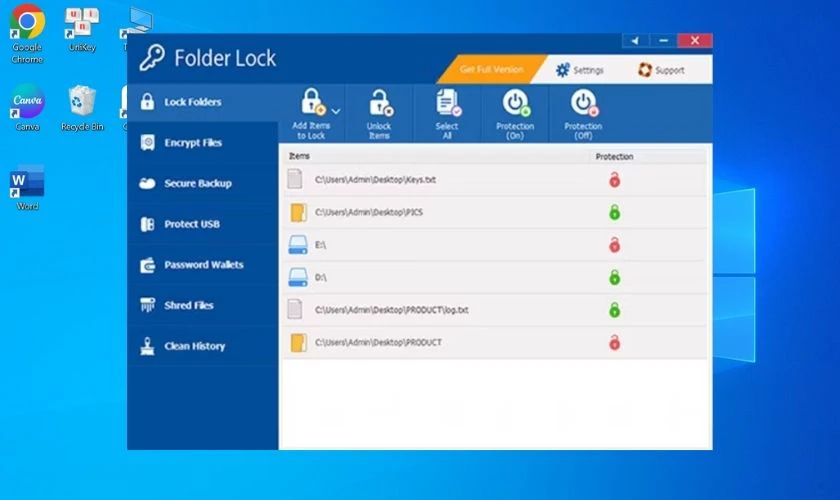Click the folder icon beside PRODUCT path
Viewport: 840px width, 500px height.
tap(298, 343)
